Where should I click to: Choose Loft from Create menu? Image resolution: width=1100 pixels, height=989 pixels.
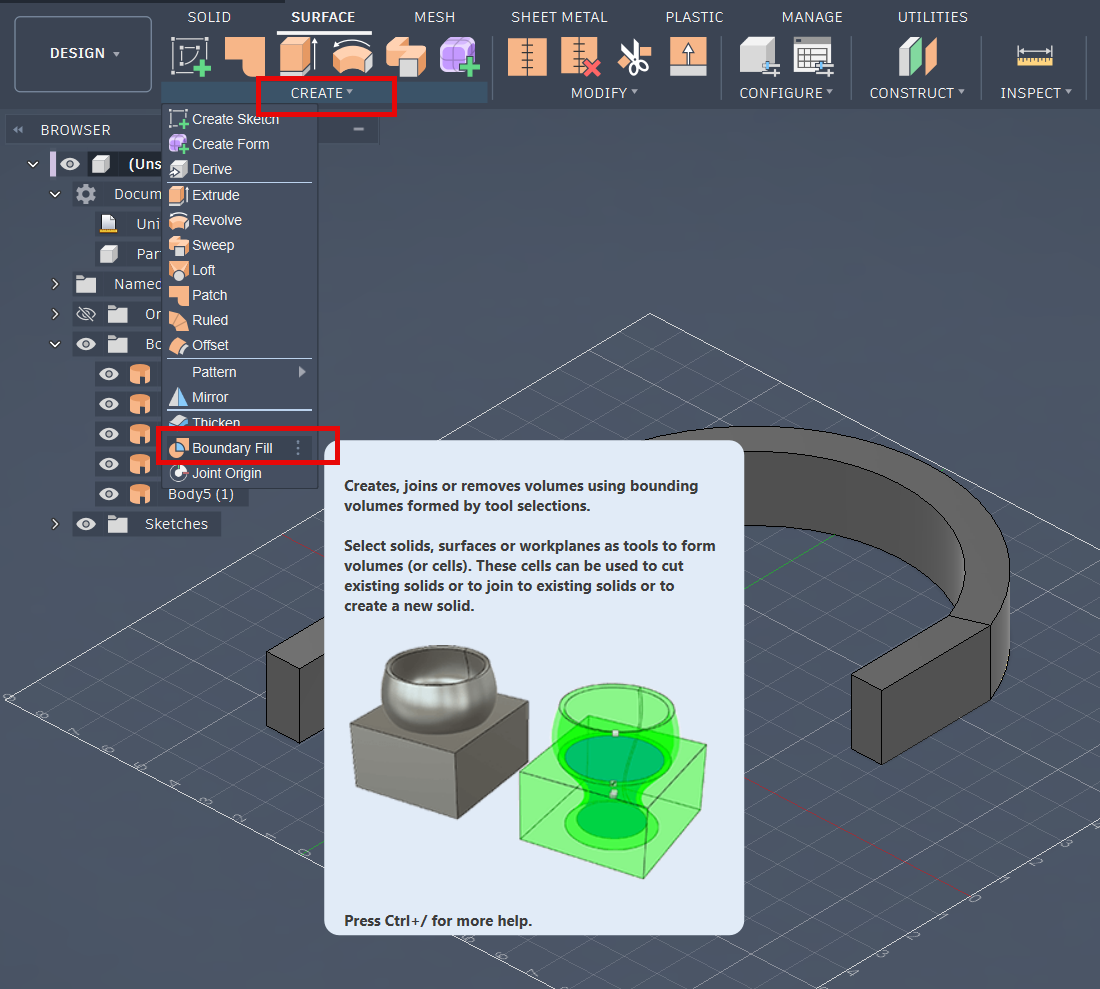click(239, 271)
